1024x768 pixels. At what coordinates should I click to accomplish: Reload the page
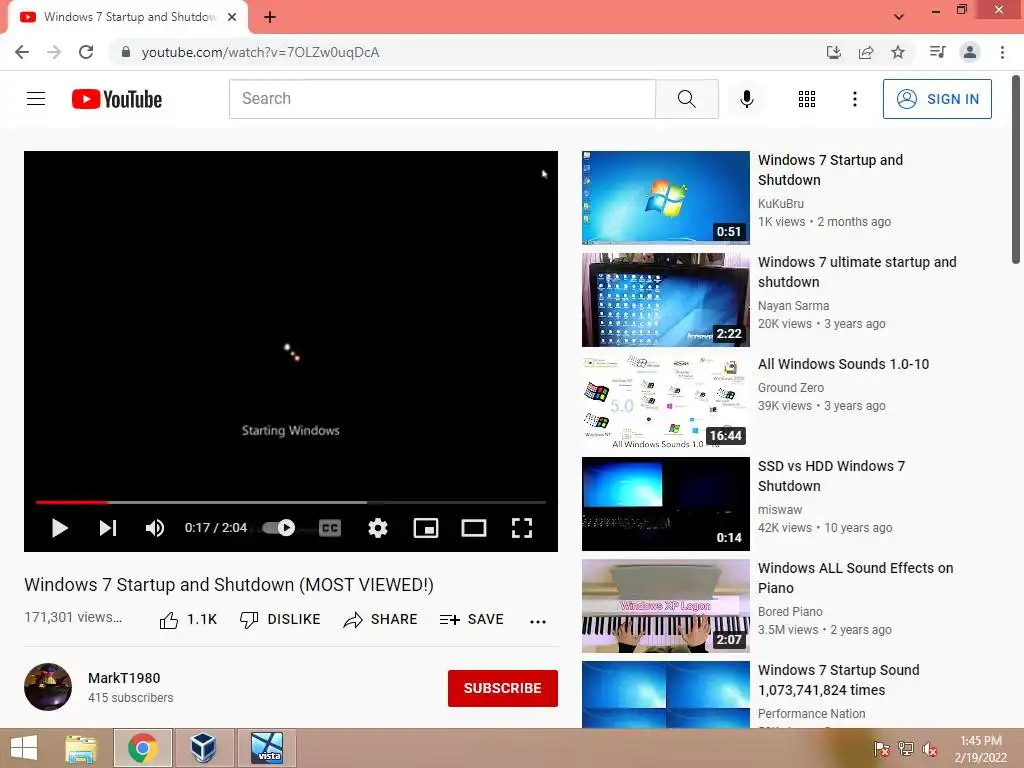(86, 52)
